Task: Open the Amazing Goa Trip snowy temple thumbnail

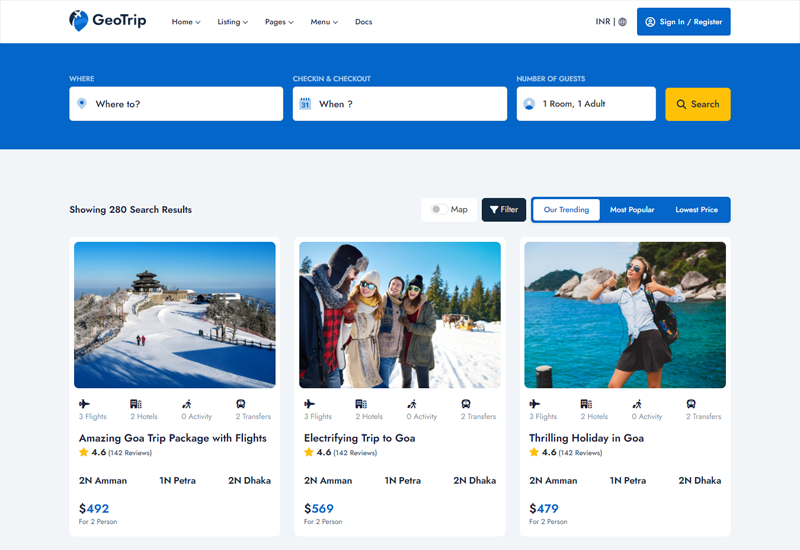Action: pos(175,315)
